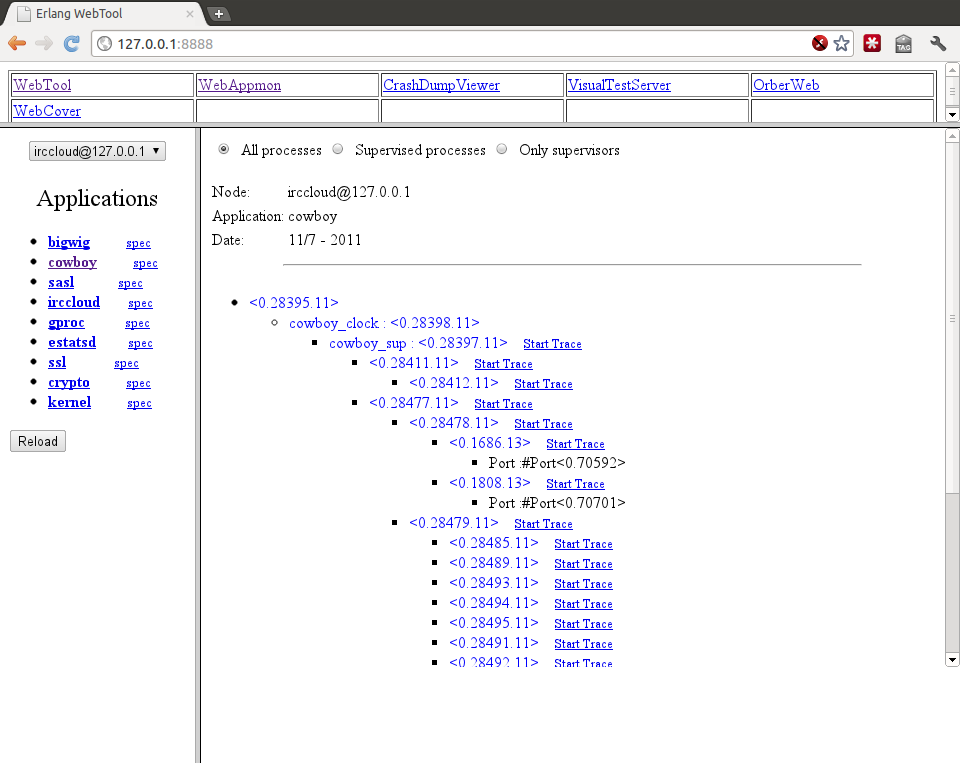View spec for gproc
Screen dimensions: 960x763
[x=138, y=323]
